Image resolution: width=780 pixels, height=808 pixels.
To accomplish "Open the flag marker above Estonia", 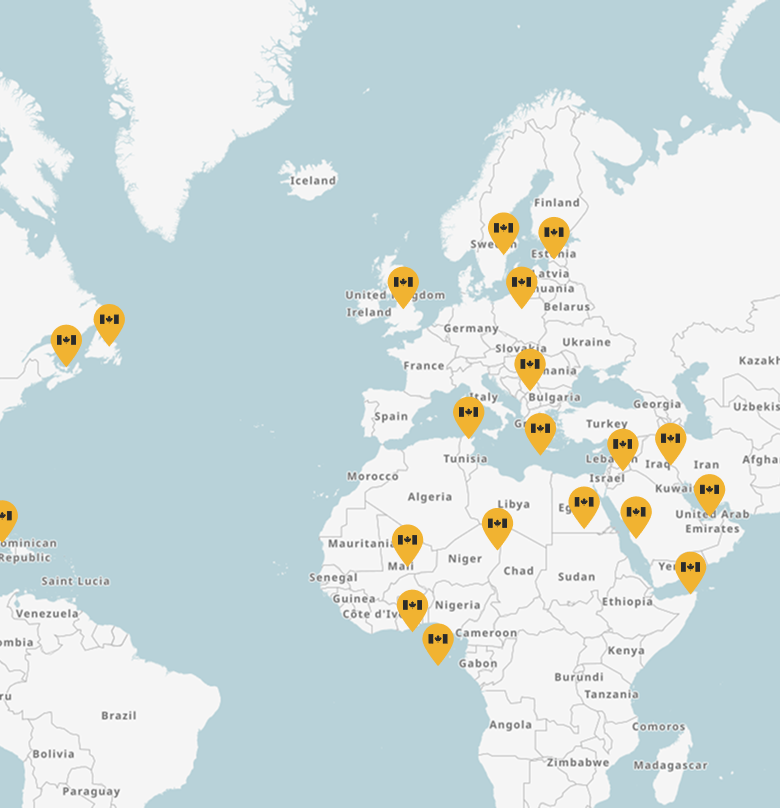I will click(x=554, y=235).
